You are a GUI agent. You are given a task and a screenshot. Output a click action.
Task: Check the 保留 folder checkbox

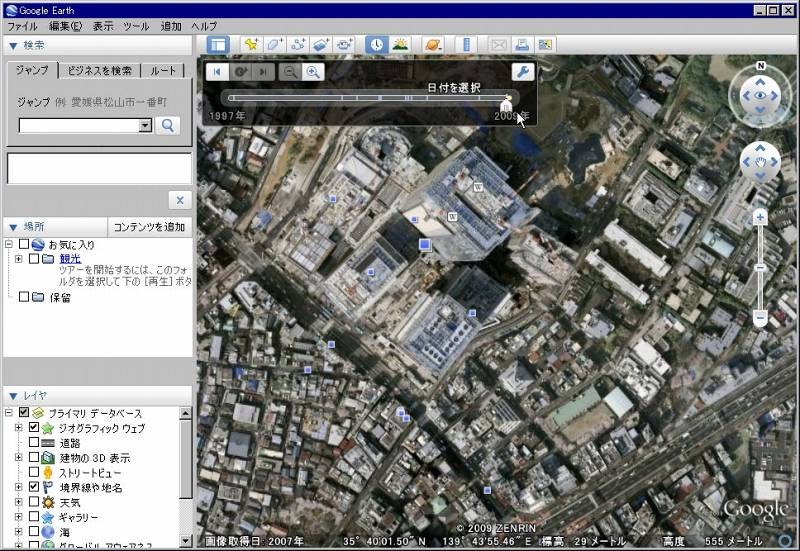tap(24, 296)
